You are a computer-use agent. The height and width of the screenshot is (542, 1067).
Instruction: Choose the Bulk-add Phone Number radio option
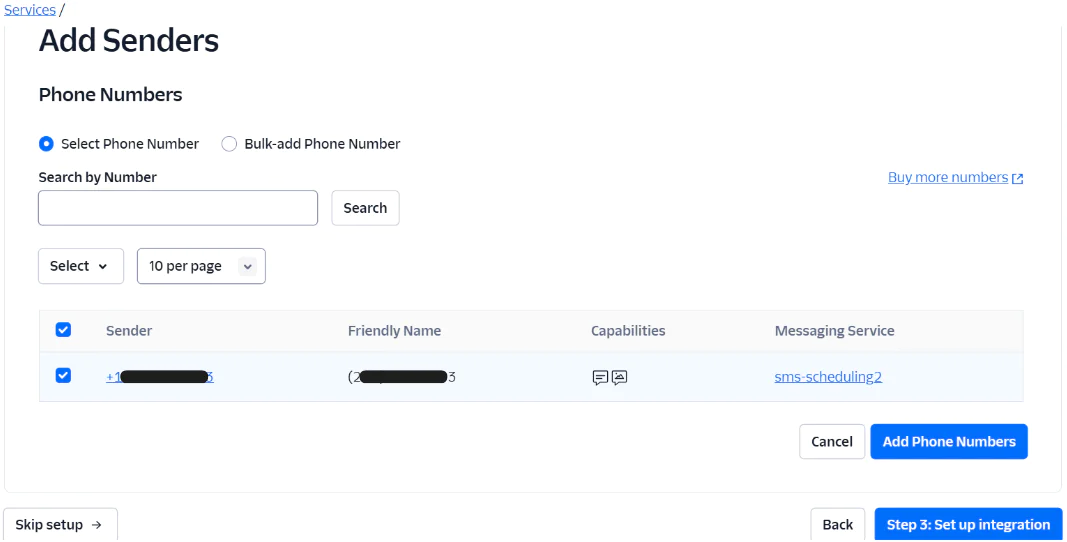(229, 144)
